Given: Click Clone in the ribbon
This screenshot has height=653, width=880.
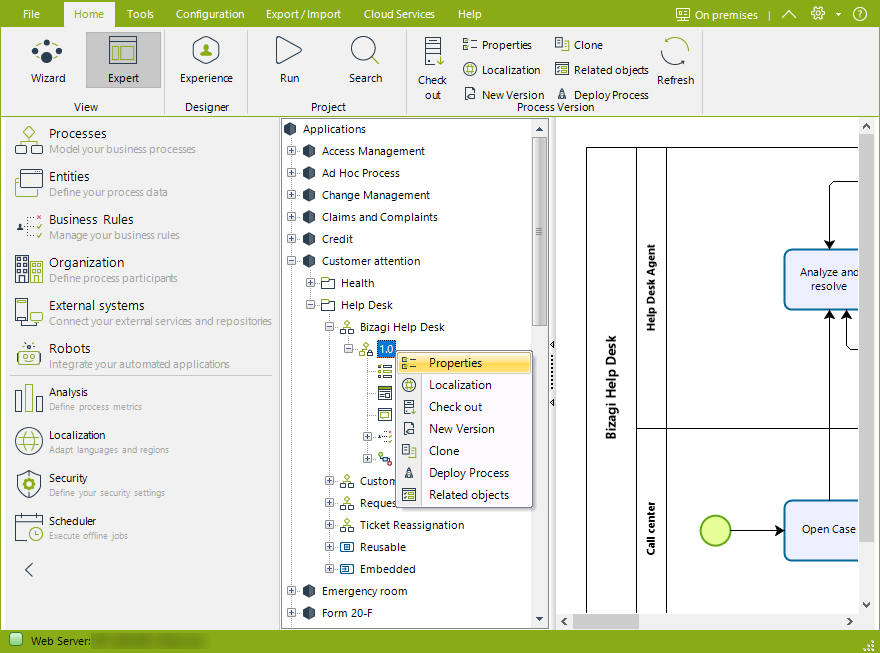Looking at the screenshot, I should tap(579, 45).
